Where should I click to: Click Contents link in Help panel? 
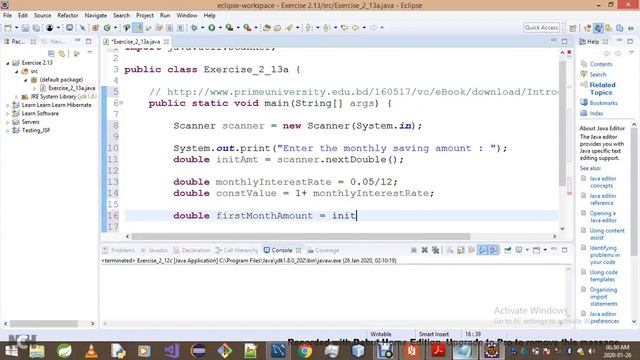point(601,64)
